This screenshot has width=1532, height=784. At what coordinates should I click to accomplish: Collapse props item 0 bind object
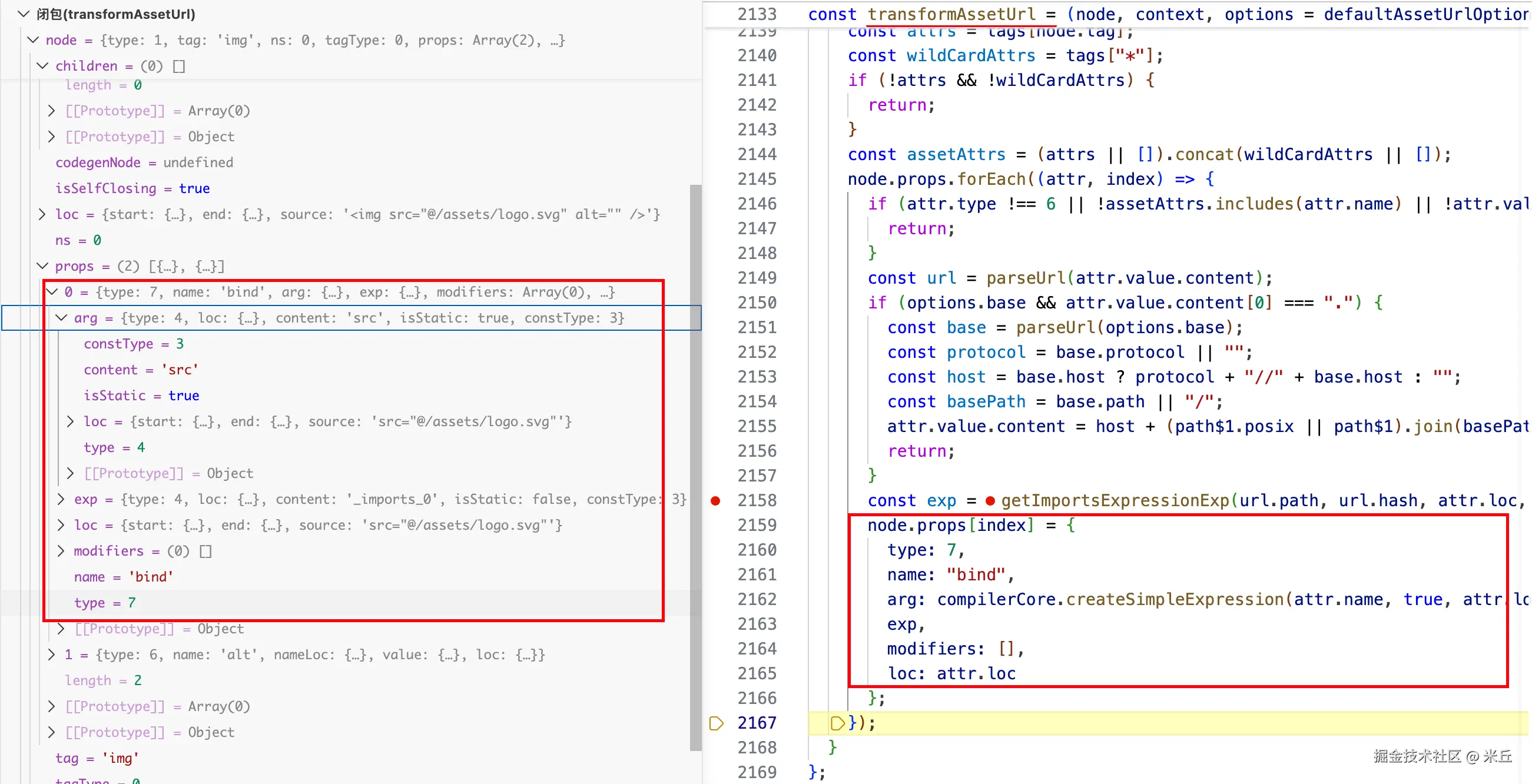pyautogui.click(x=52, y=292)
